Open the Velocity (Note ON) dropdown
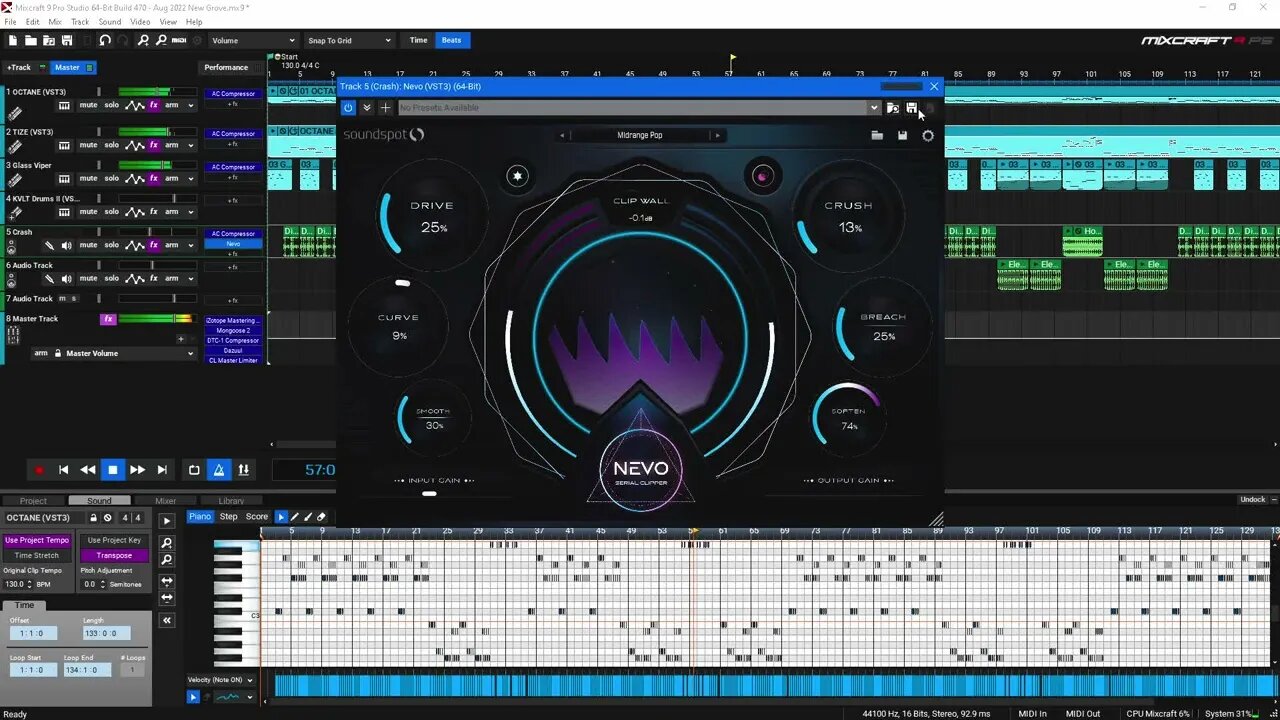This screenshot has height=720, width=1280. click(220, 680)
